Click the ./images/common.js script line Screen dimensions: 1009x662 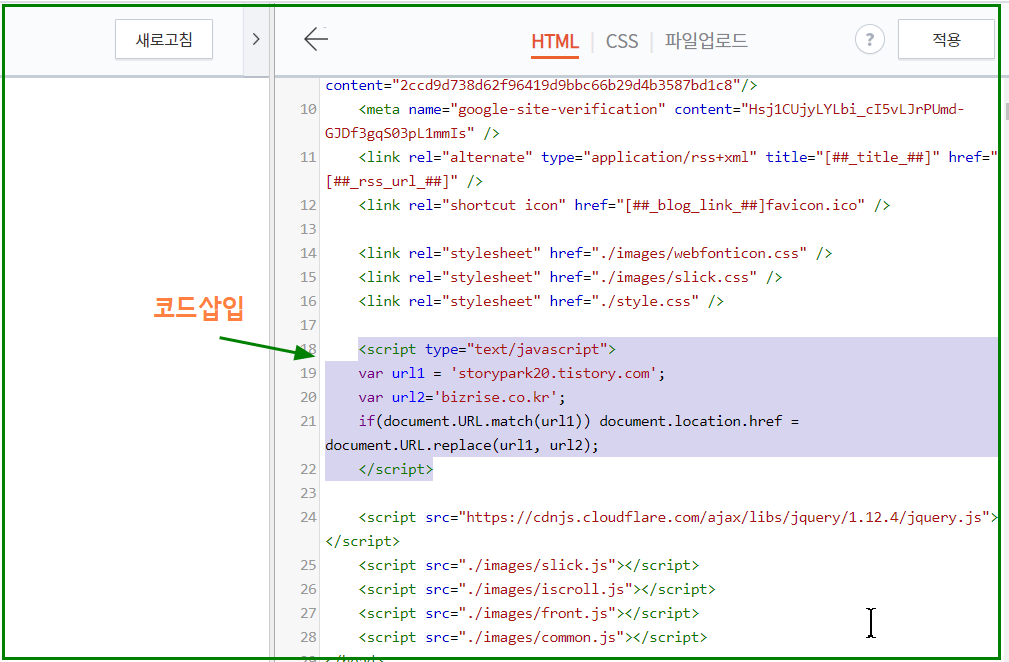pyautogui.click(x=533, y=638)
